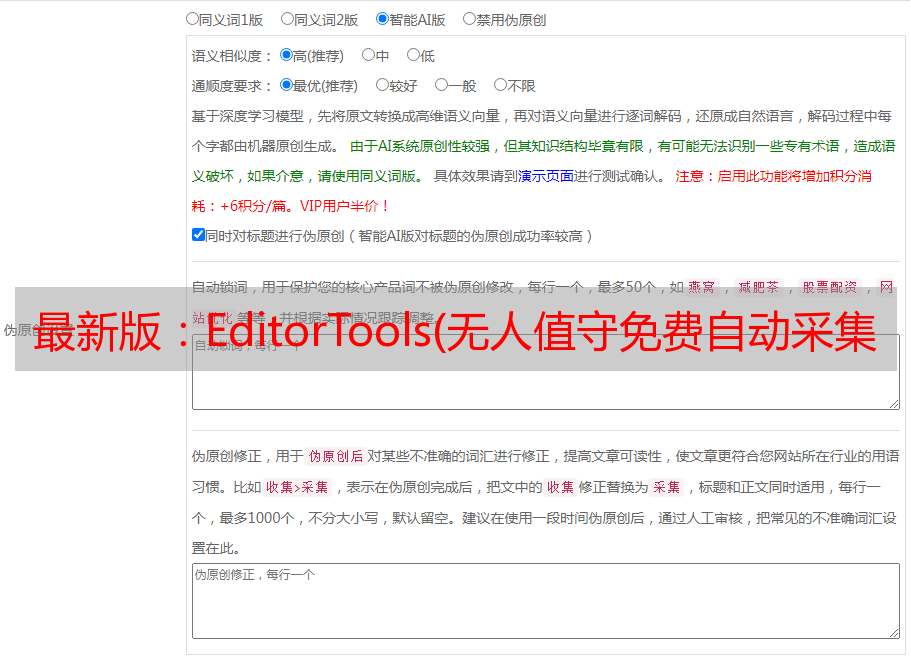911x658 pixels.
Task: Click resize handle of 伪原创修正 text area
Action: pos(894,633)
